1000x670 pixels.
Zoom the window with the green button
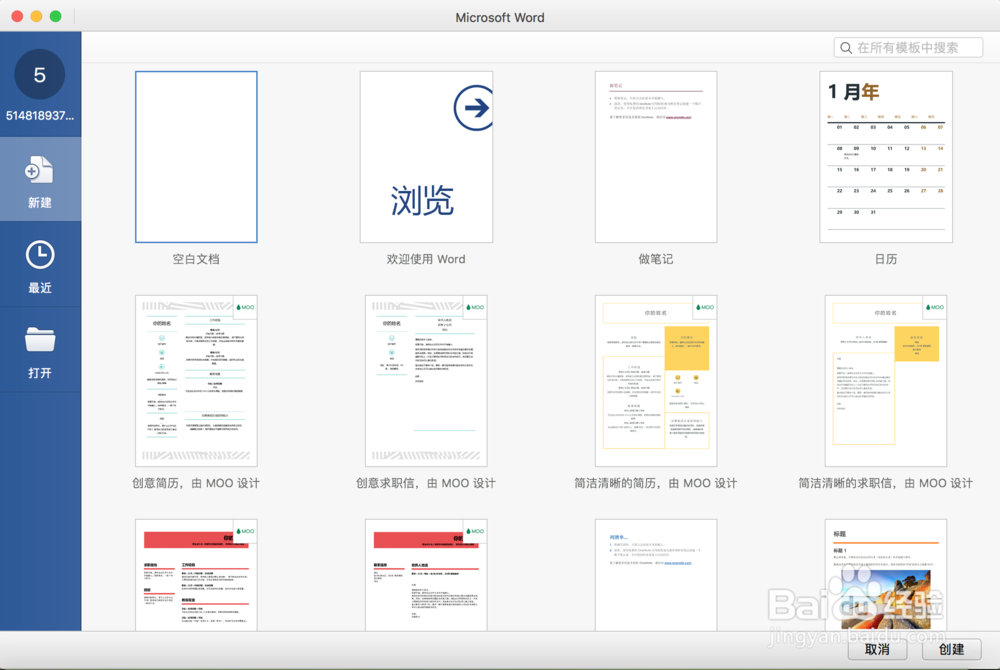click(55, 17)
